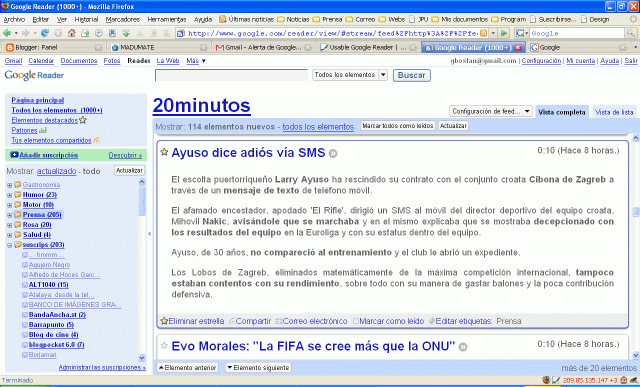Click the Buscar button

pos(411,75)
